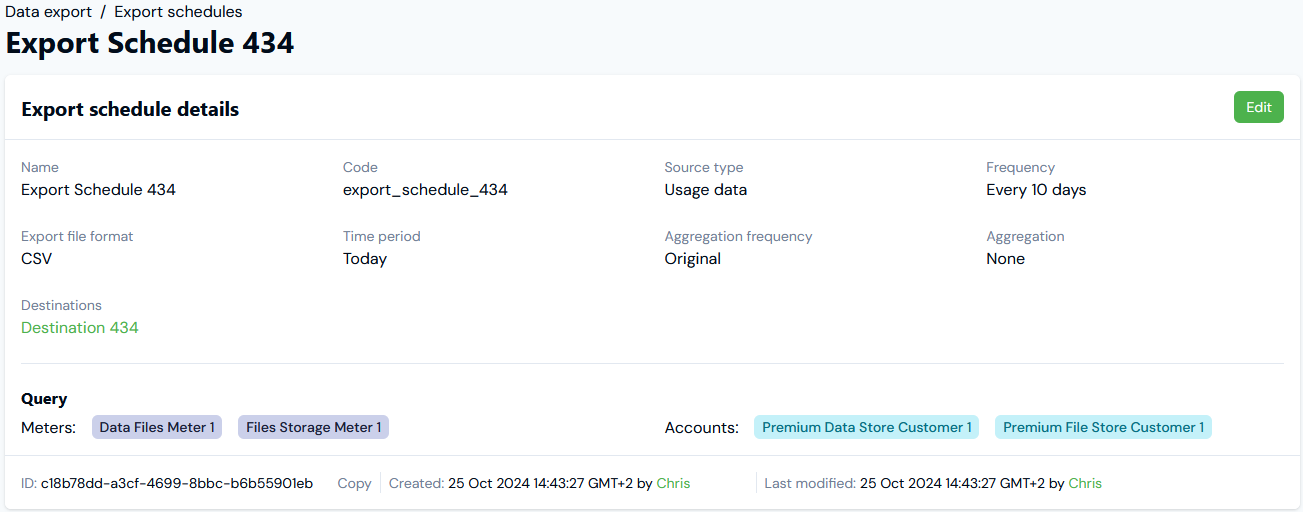Image resolution: width=1303 pixels, height=512 pixels.
Task: Click the Export Schedule 434 page title
Action: coord(150,44)
